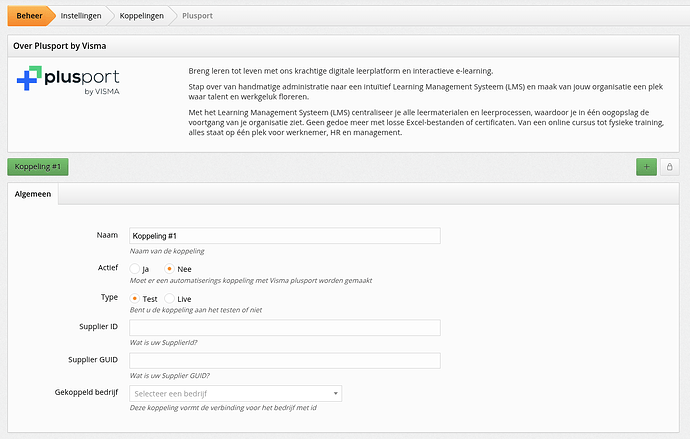This screenshot has height=439, width=690.
Task: Click the arrow on Selecteer een bedrijf
Action: click(x=334, y=394)
